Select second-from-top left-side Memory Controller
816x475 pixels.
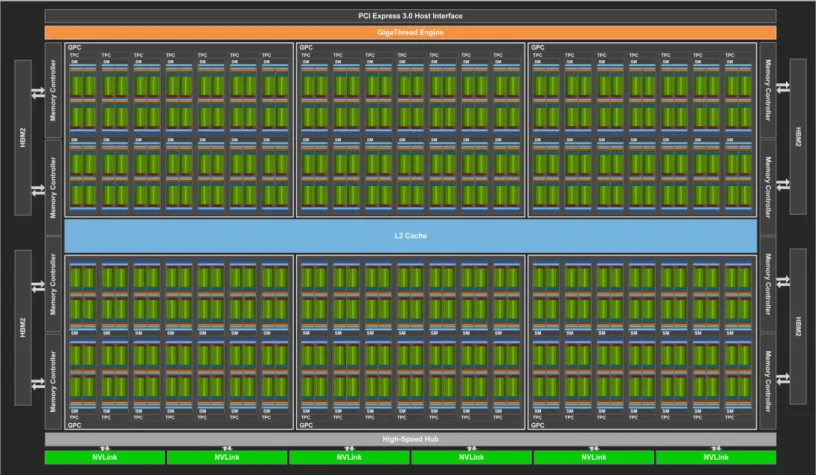coord(53,187)
